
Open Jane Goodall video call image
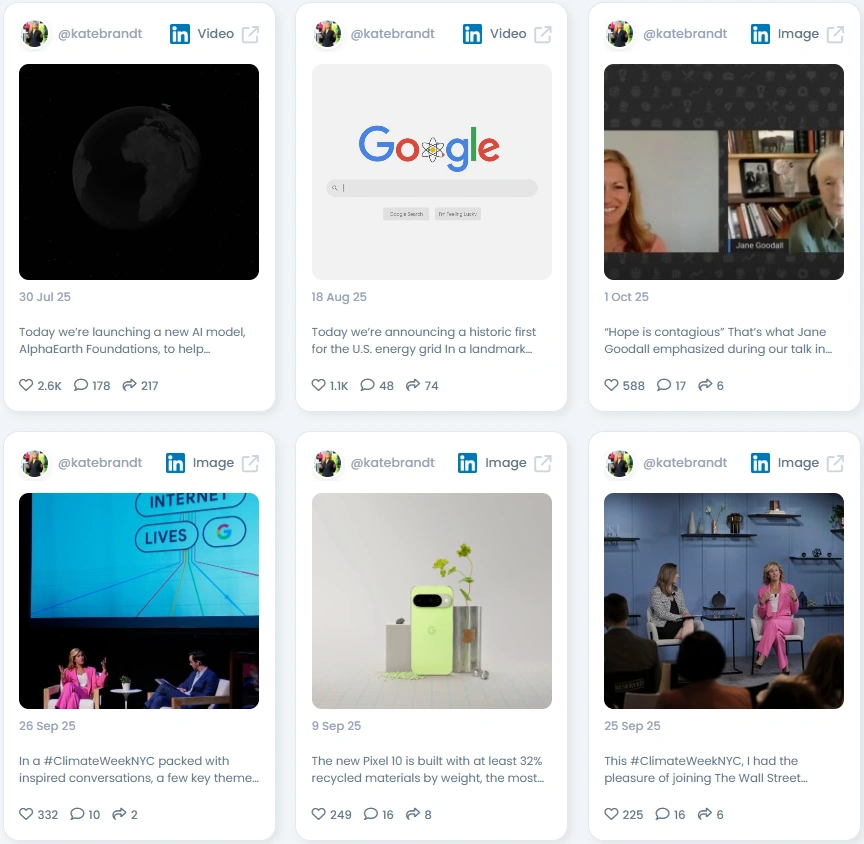click(x=723, y=172)
